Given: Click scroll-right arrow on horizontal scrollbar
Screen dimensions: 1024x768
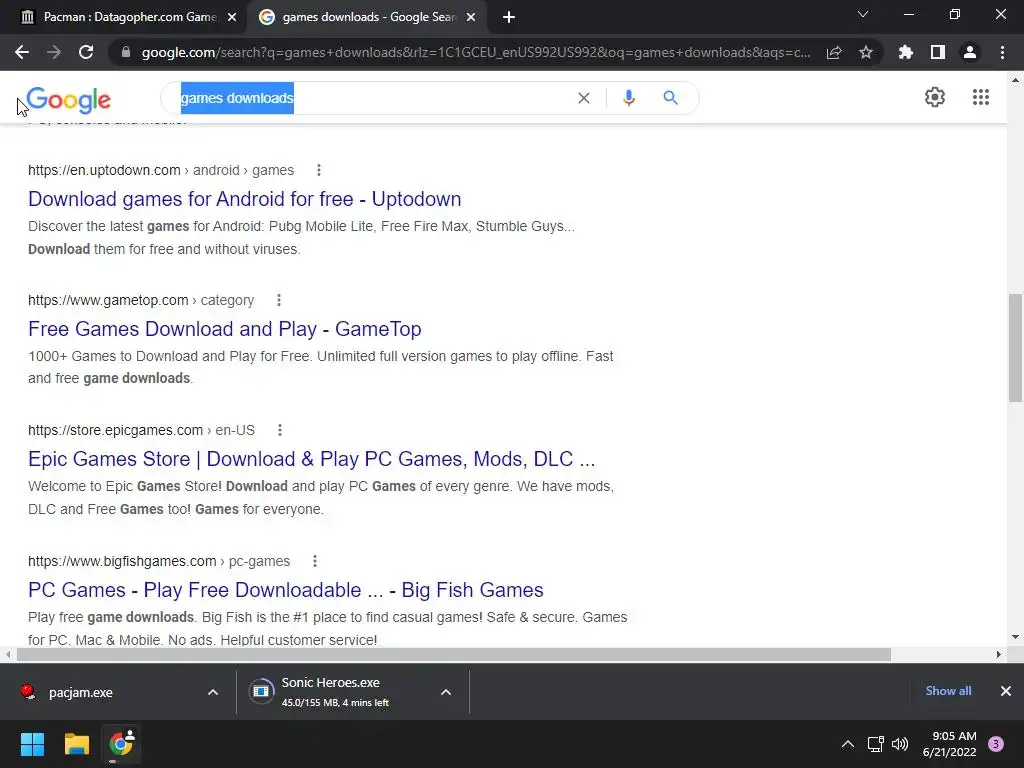Looking at the screenshot, I should click(x=999, y=654).
